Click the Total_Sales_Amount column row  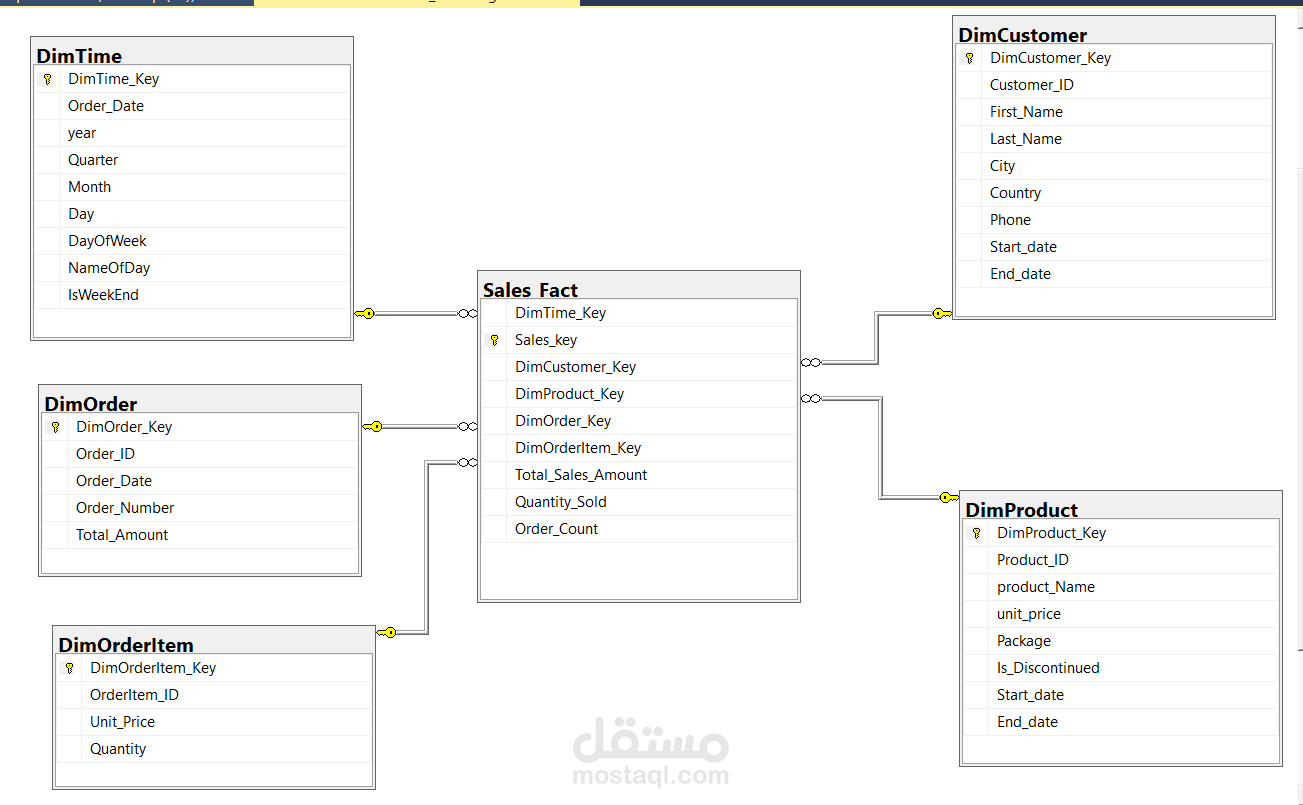639,475
